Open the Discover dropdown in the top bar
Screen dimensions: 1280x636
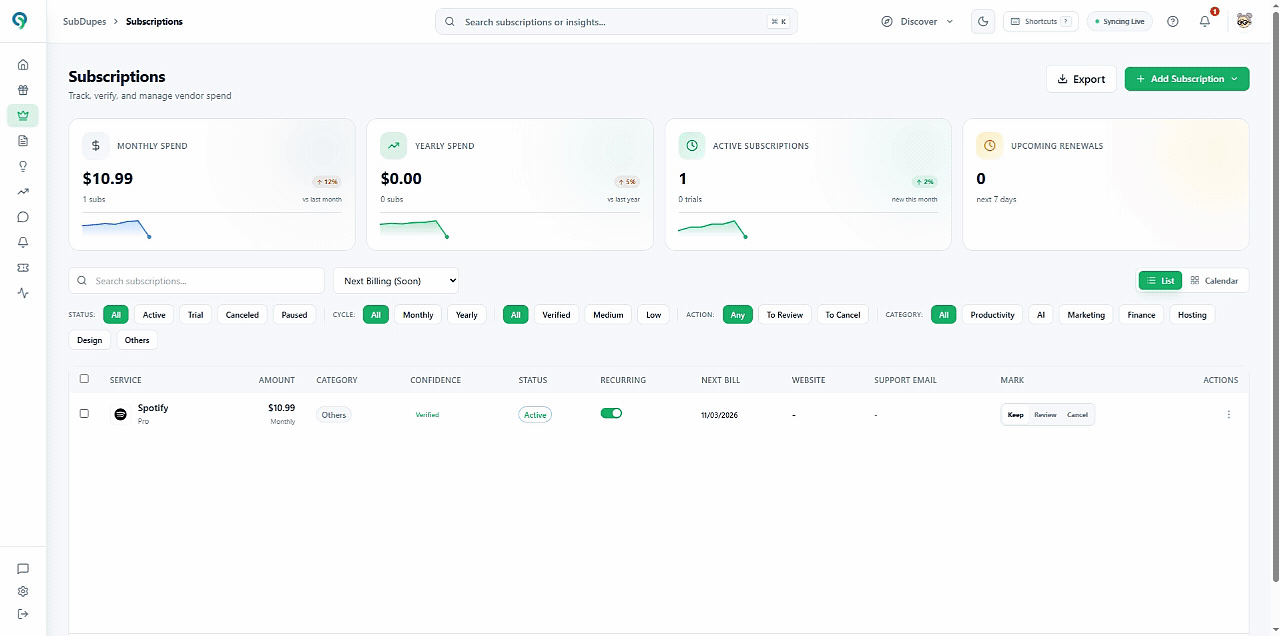click(x=917, y=21)
